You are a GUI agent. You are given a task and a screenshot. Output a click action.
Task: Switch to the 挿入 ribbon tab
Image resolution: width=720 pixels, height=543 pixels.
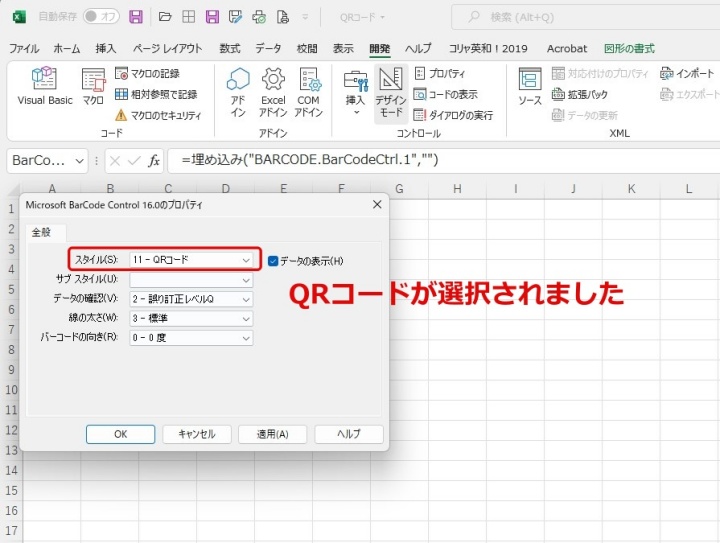(x=106, y=48)
